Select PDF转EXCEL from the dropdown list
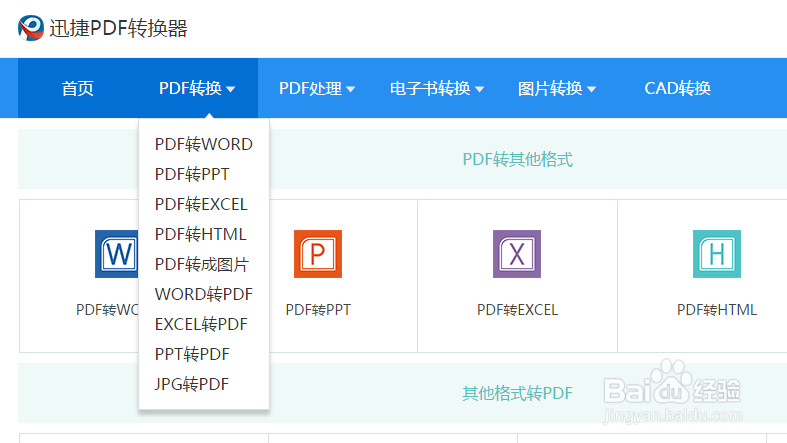 [x=201, y=204]
